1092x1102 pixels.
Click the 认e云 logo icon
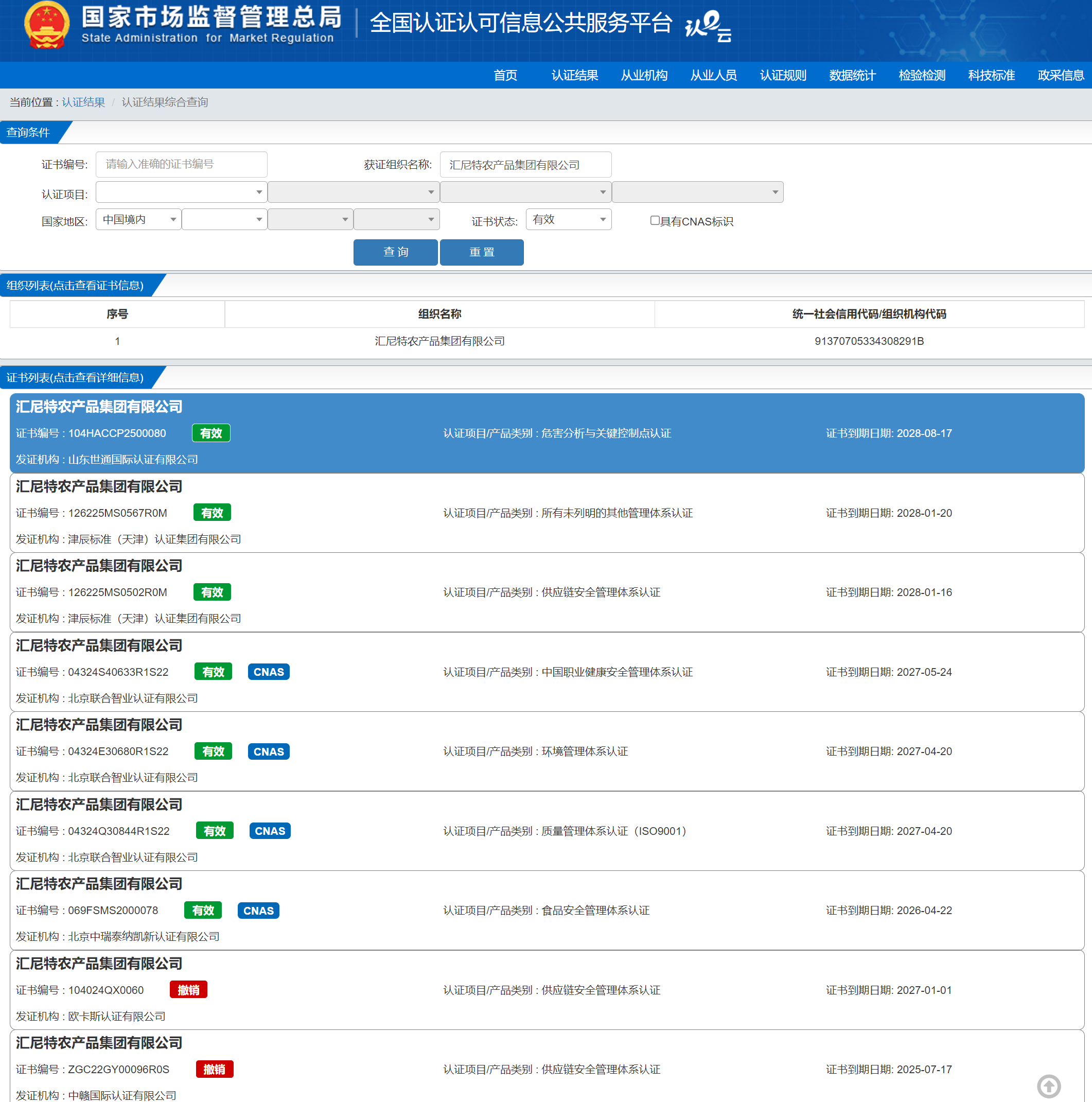(707, 26)
